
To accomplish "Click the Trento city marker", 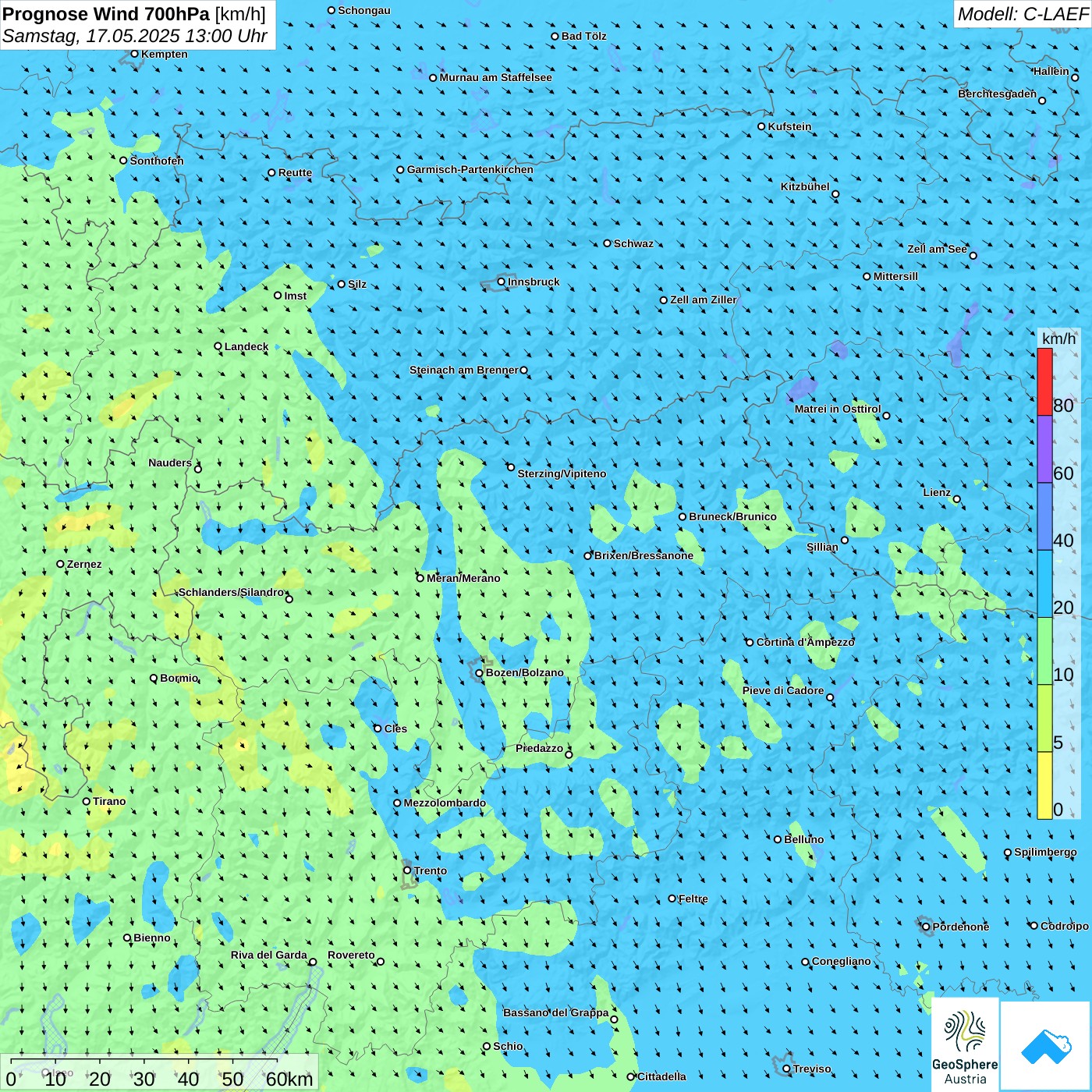I will (407, 870).
